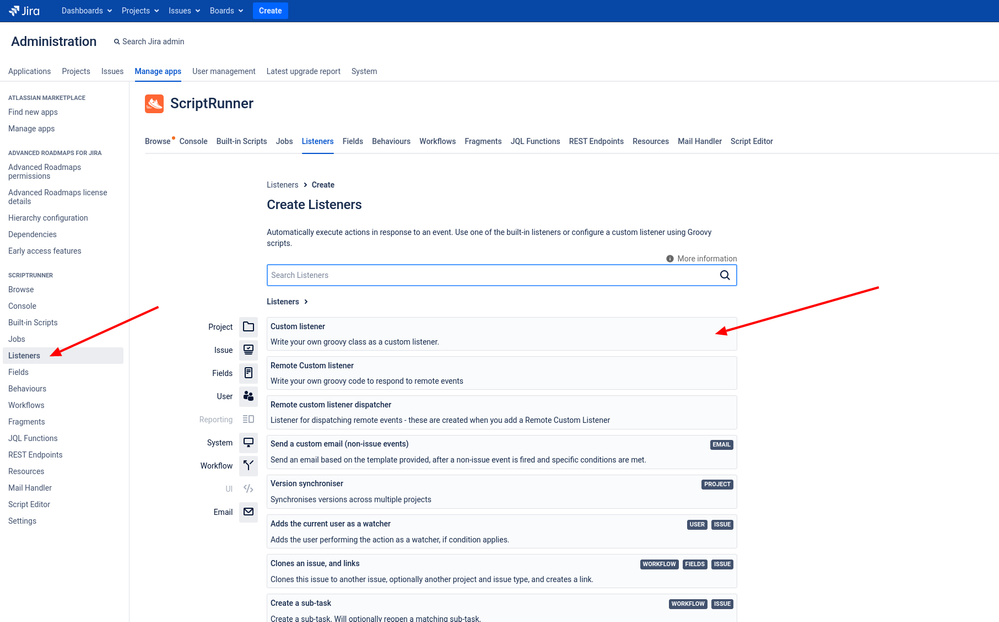This screenshot has height=622, width=999.
Task: Expand the Listeners section above the list
Action: tap(287, 301)
